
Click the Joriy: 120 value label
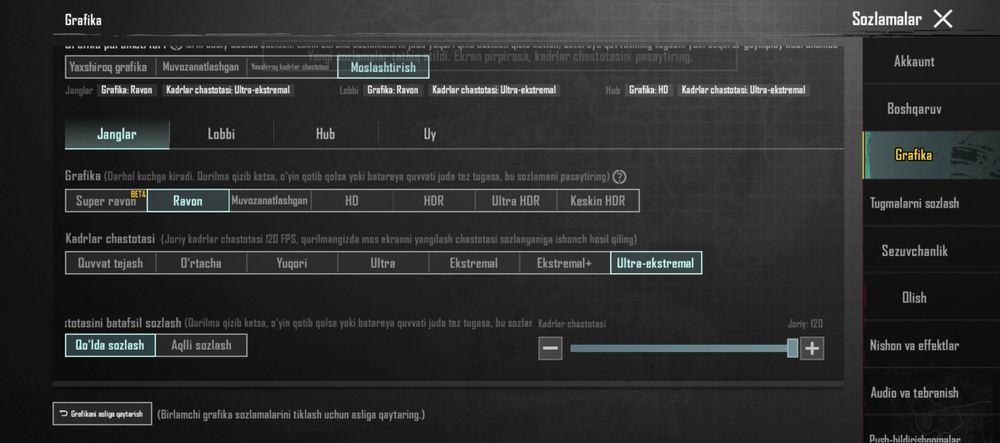tap(805, 324)
